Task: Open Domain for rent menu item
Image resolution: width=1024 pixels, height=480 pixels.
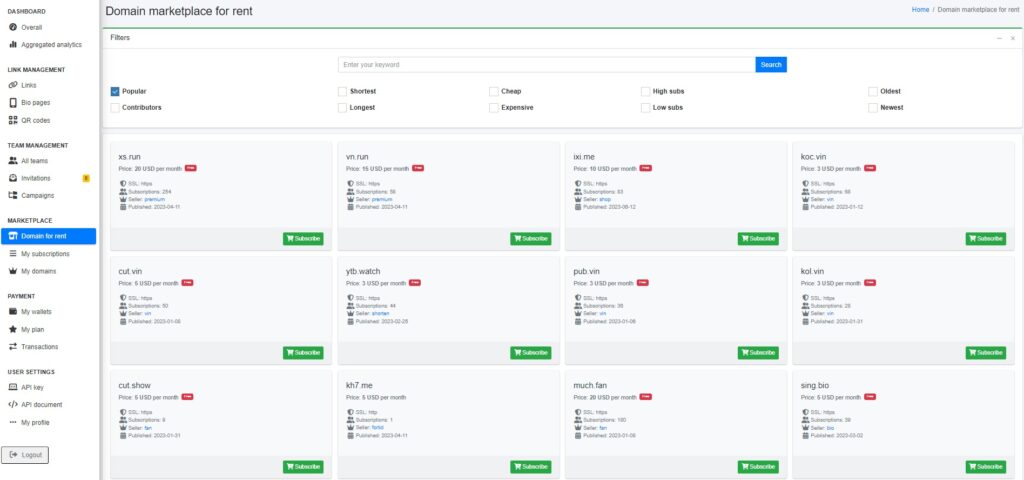Action: [x=48, y=236]
